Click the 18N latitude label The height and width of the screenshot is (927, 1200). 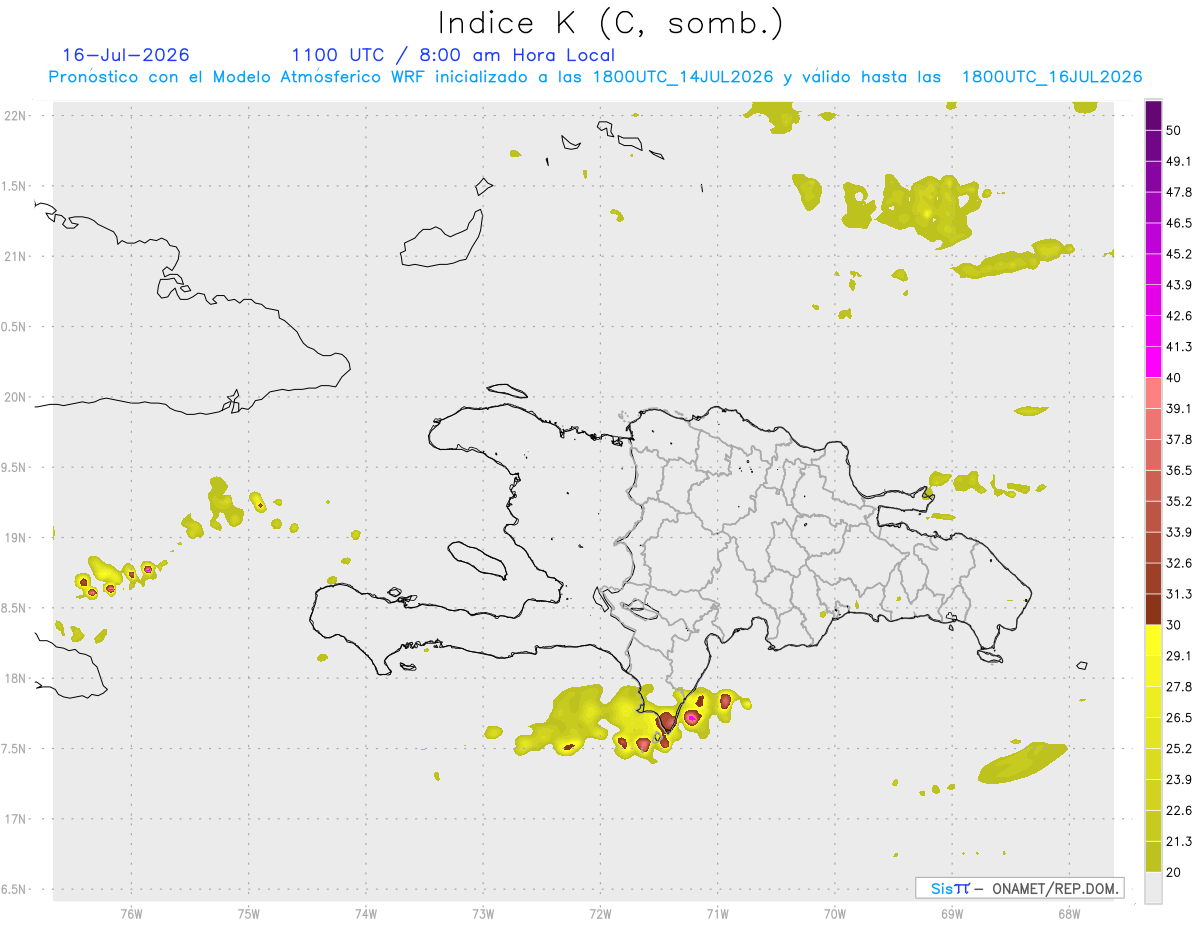coord(17,679)
